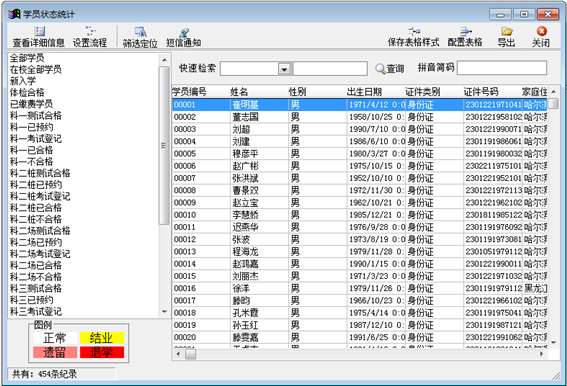
Task: Click 保存表格样式 icon
Action: point(413,31)
